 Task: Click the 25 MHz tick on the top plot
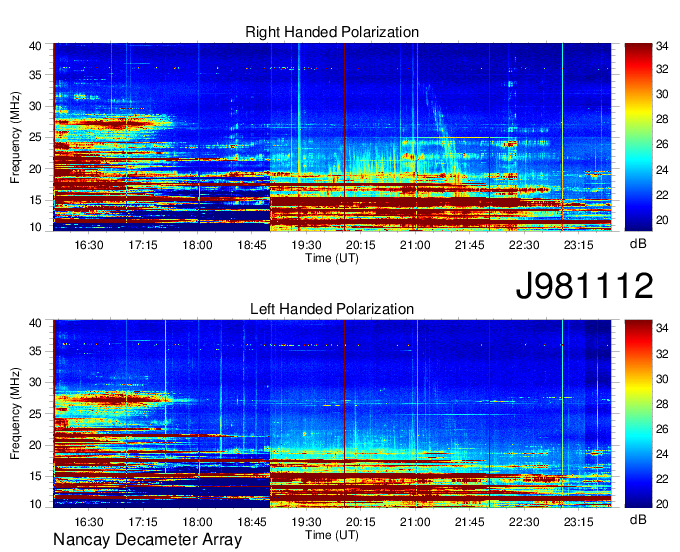pos(35,137)
